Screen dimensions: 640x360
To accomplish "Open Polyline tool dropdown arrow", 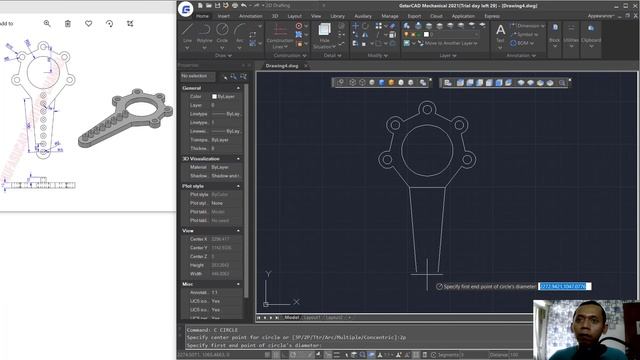I will coord(204,48).
